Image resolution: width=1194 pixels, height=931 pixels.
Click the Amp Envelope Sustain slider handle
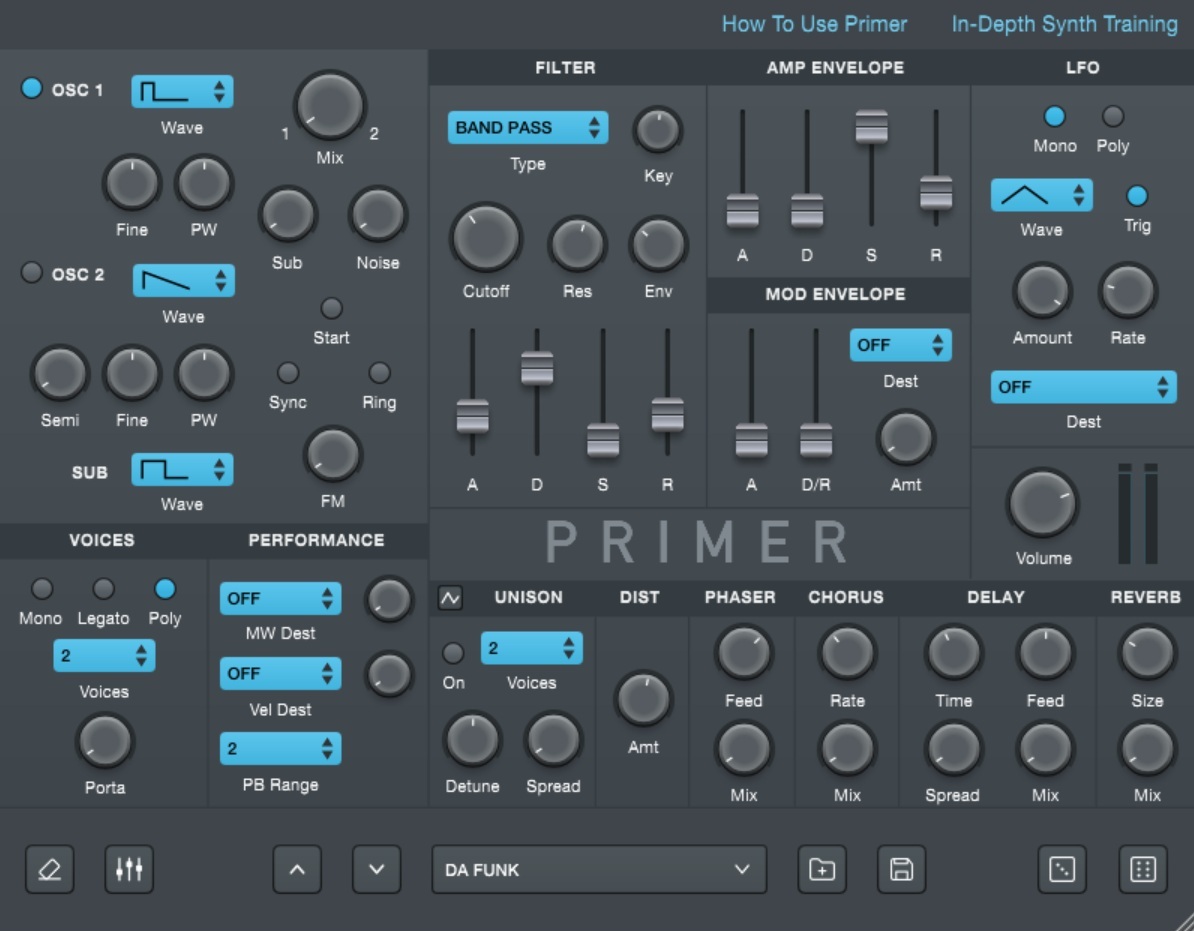click(x=871, y=127)
